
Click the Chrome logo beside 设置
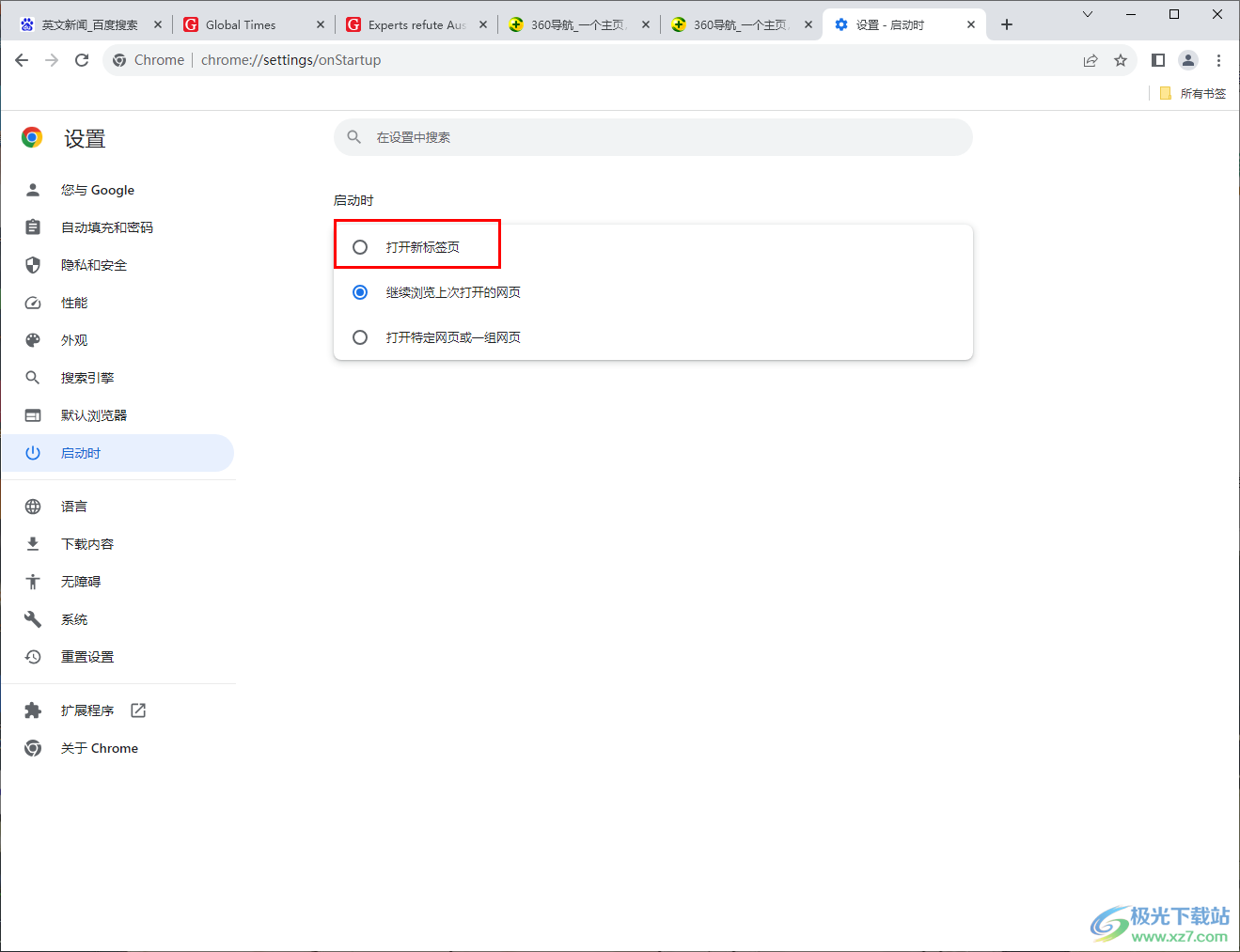click(x=32, y=138)
